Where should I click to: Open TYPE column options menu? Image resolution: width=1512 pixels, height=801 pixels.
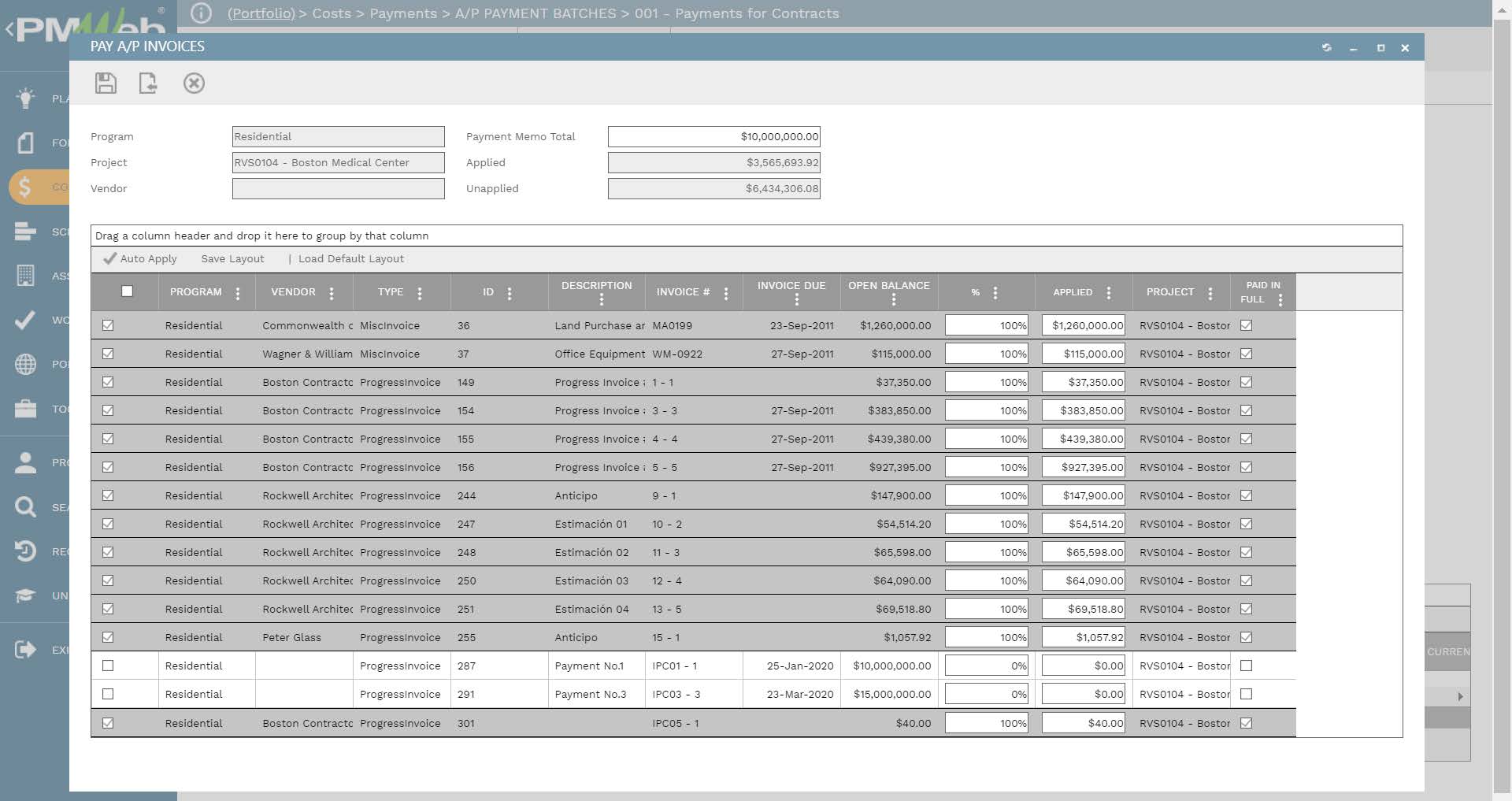coord(420,294)
